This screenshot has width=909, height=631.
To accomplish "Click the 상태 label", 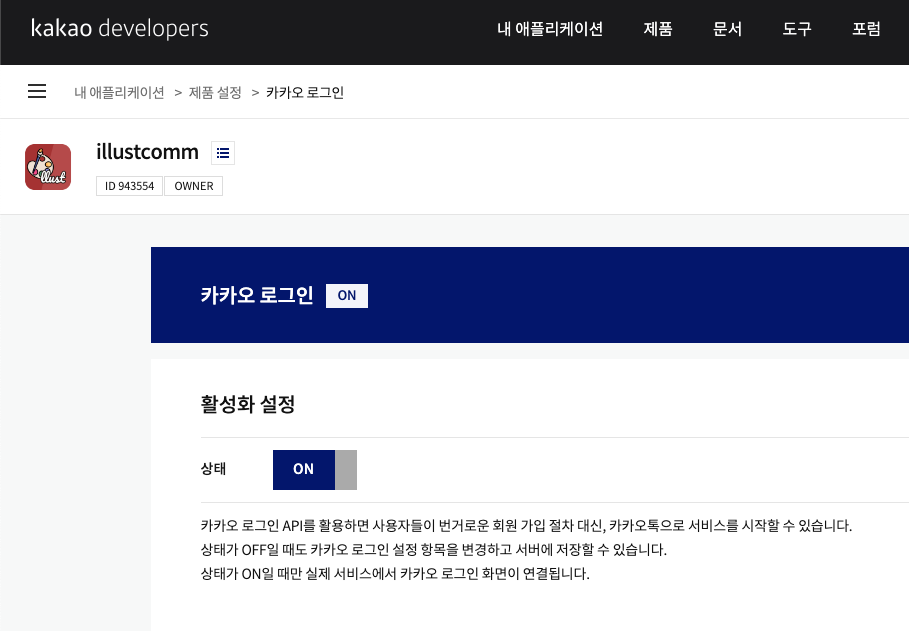I will click(213, 469).
